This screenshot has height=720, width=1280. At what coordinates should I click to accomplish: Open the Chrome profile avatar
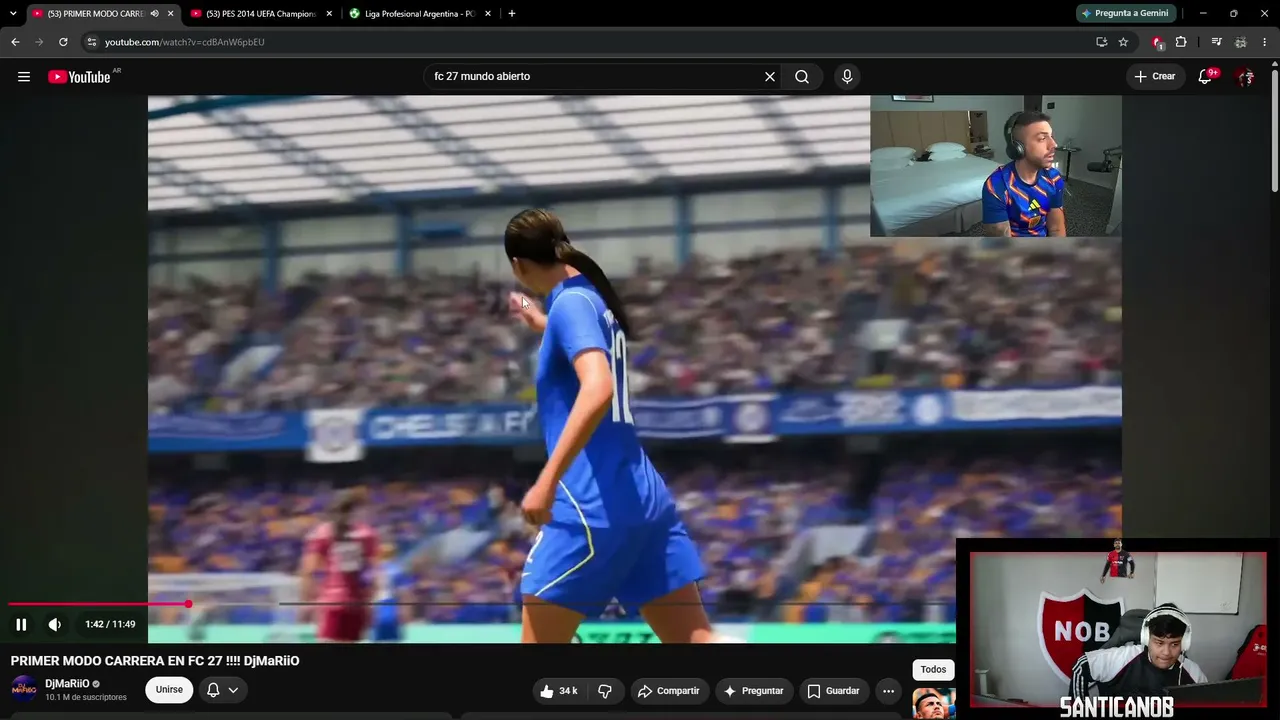[x=1241, y=42]
